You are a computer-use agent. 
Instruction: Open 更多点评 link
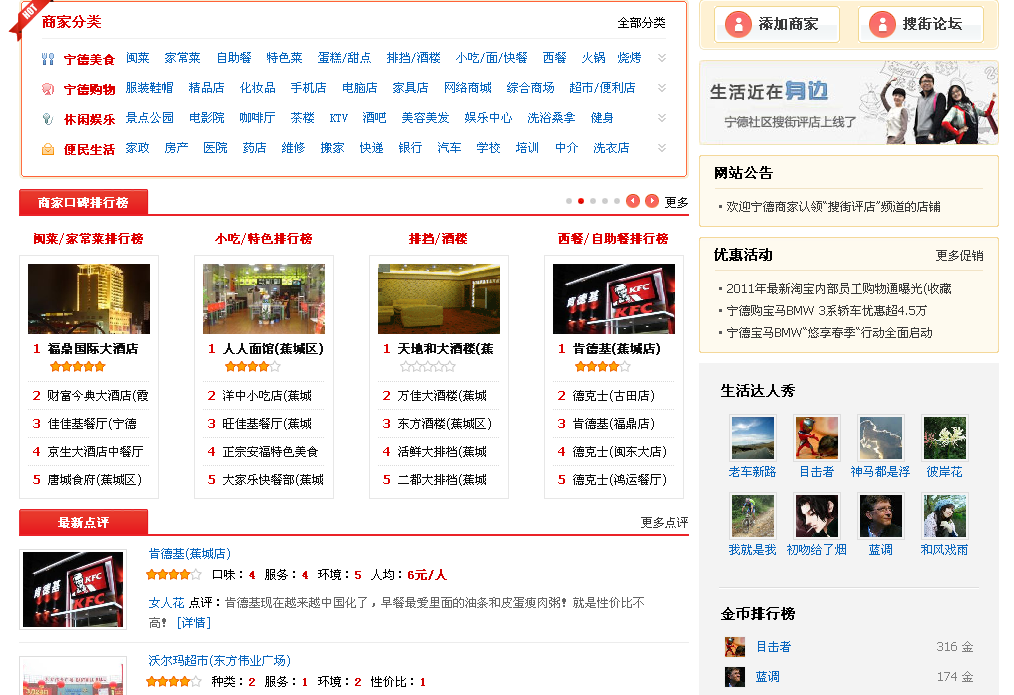[664, 522]
